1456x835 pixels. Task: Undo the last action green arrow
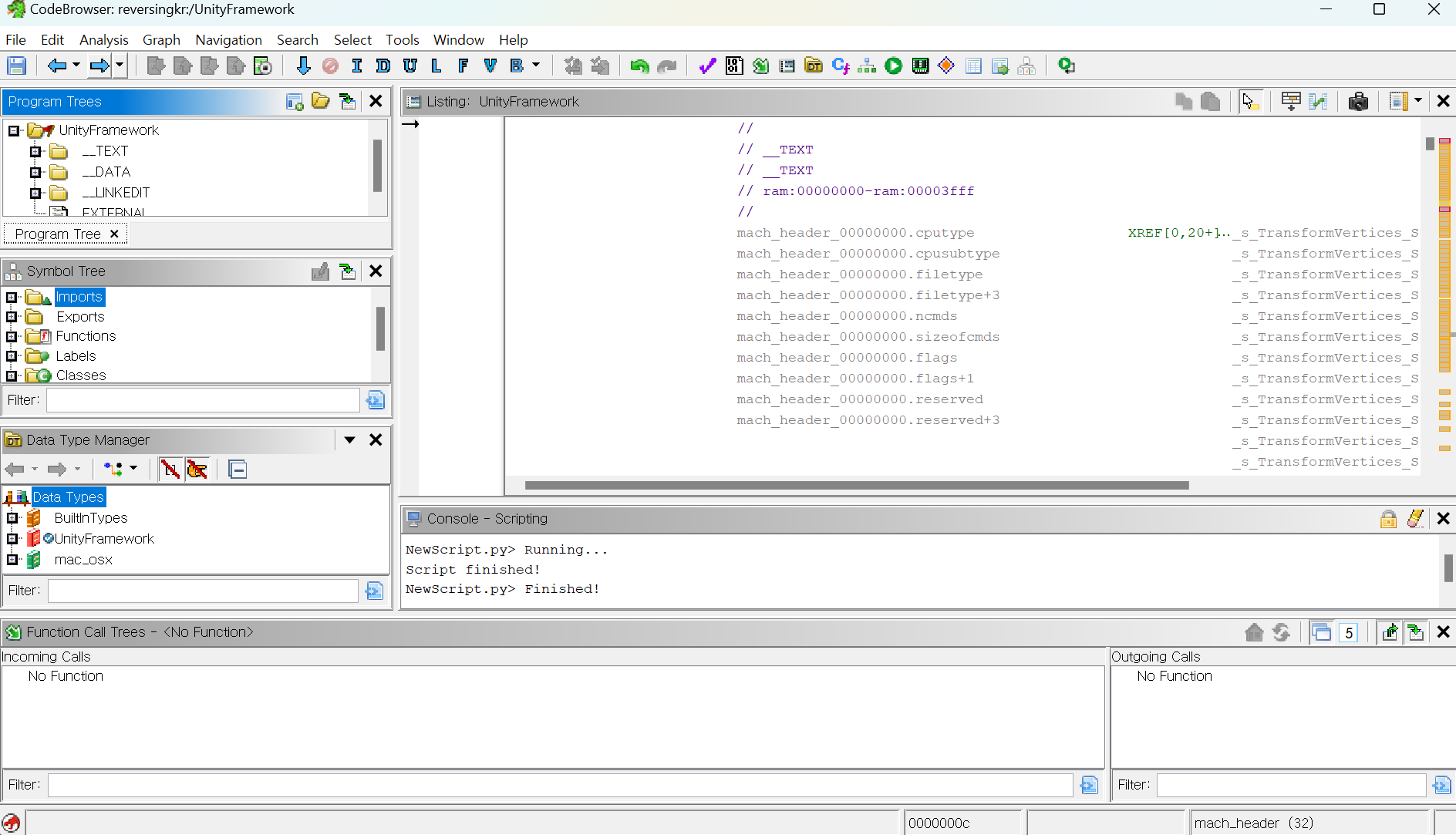click(639, 66)
